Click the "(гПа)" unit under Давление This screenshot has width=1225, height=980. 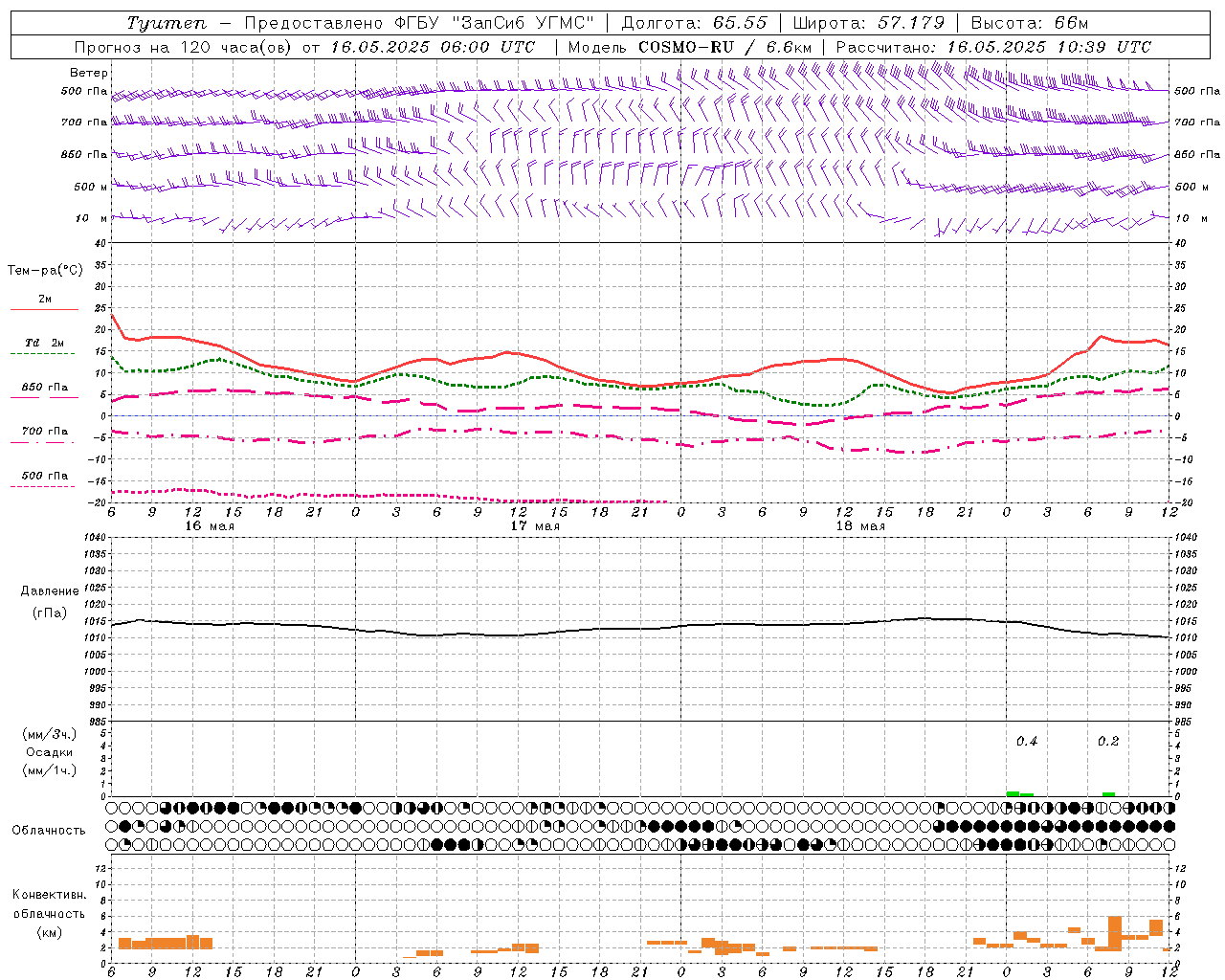click(x=50, y=612)
